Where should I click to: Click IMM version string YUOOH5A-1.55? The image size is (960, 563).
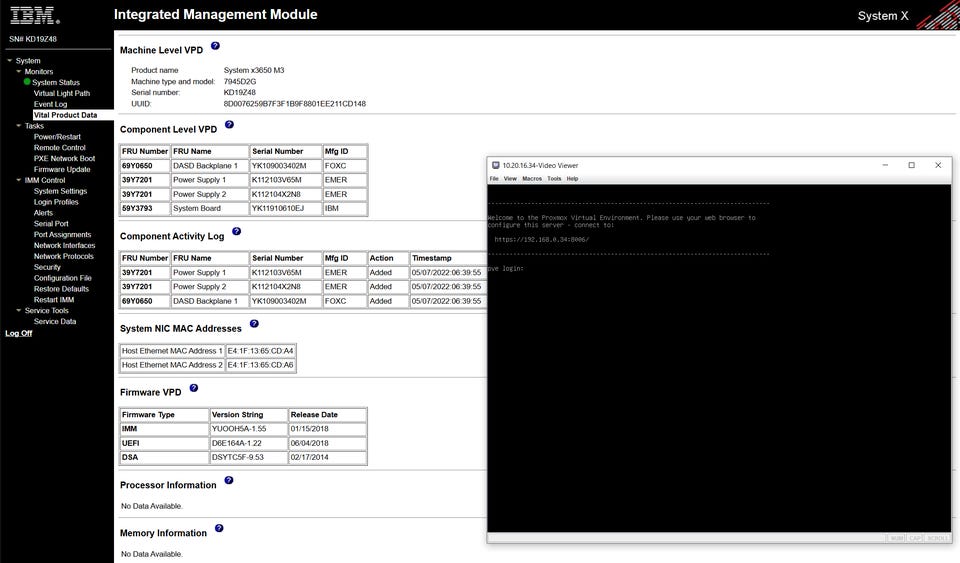click(249, 429)
